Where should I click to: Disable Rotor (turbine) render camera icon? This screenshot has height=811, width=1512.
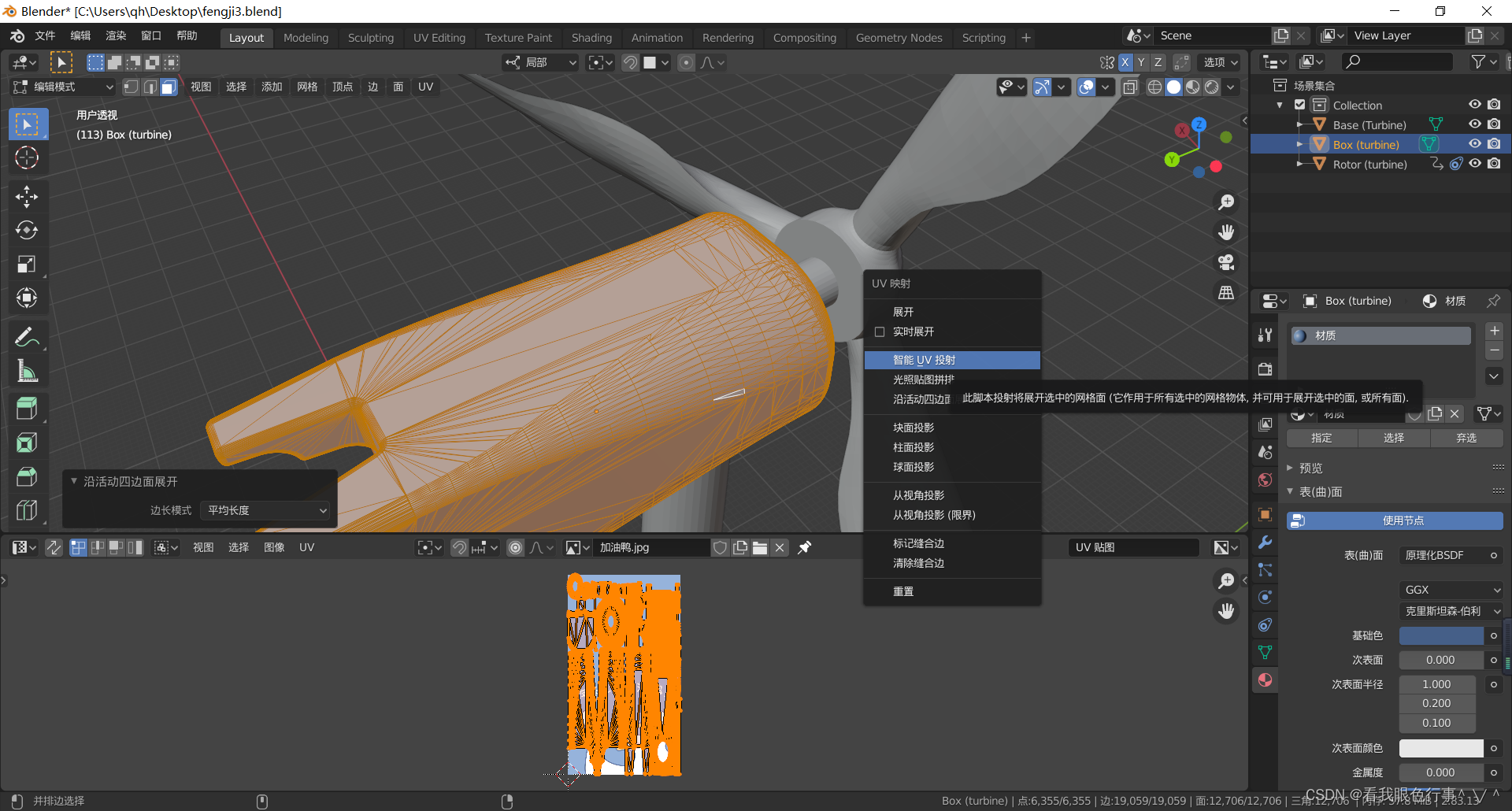(1494, 164)
